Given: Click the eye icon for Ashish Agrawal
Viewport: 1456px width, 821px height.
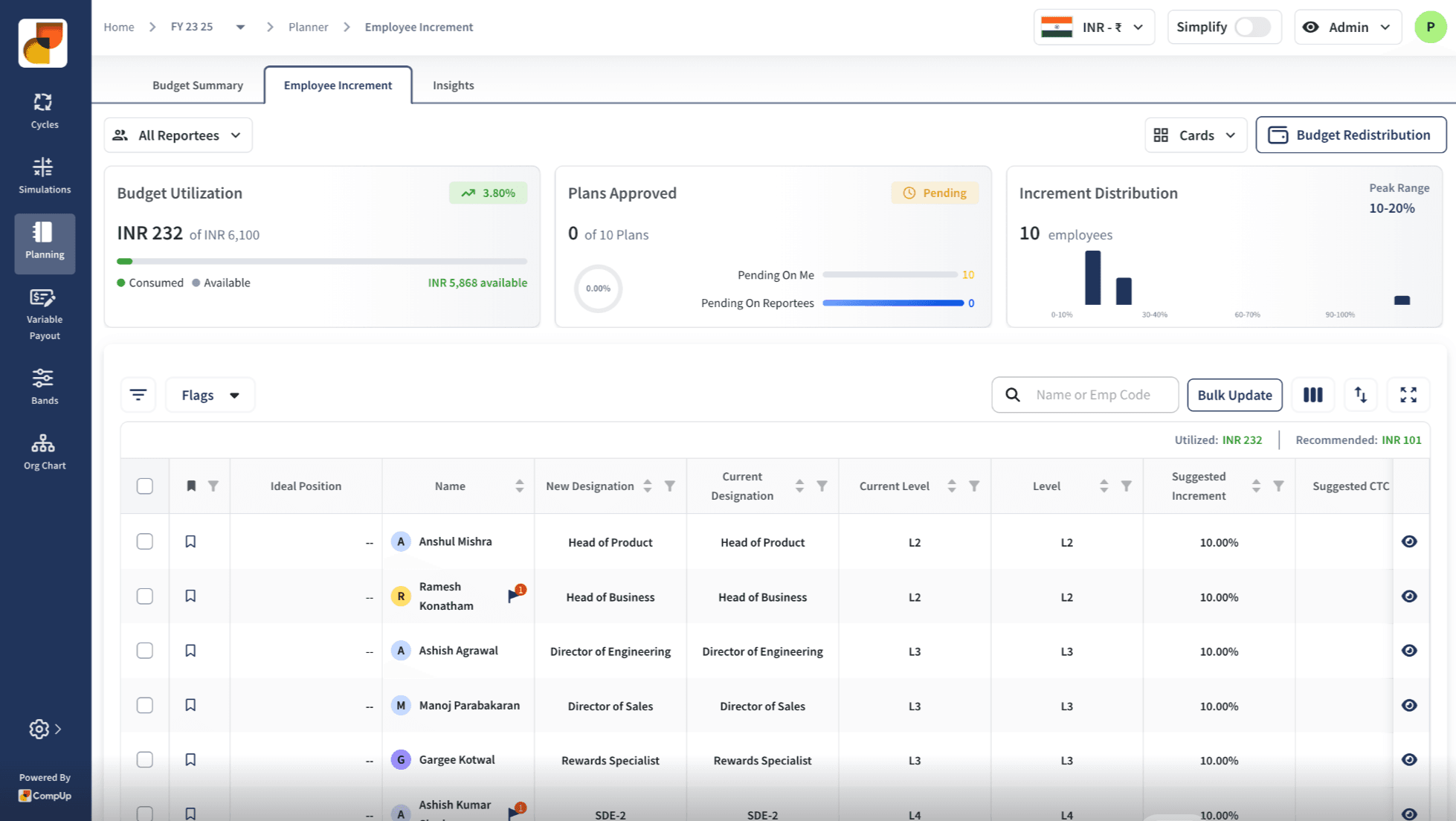Looking at the screenshot, I should pos(1408,651).
